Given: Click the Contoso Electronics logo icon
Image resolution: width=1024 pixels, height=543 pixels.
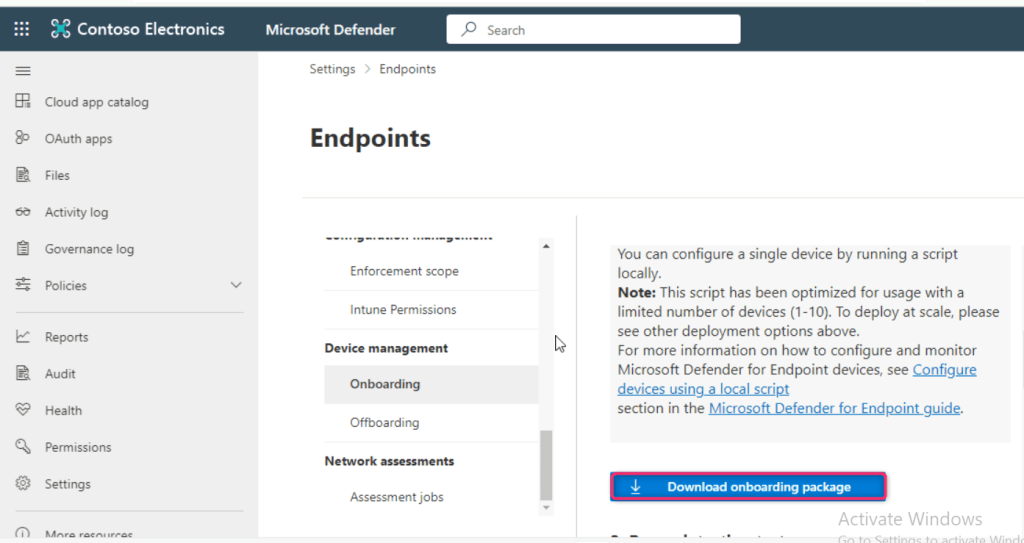Looking at the screenshot, I should 61,29.
